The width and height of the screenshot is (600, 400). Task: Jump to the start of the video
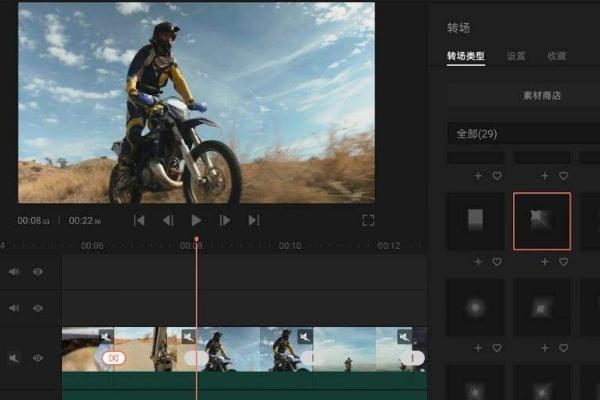pos(139,220)
